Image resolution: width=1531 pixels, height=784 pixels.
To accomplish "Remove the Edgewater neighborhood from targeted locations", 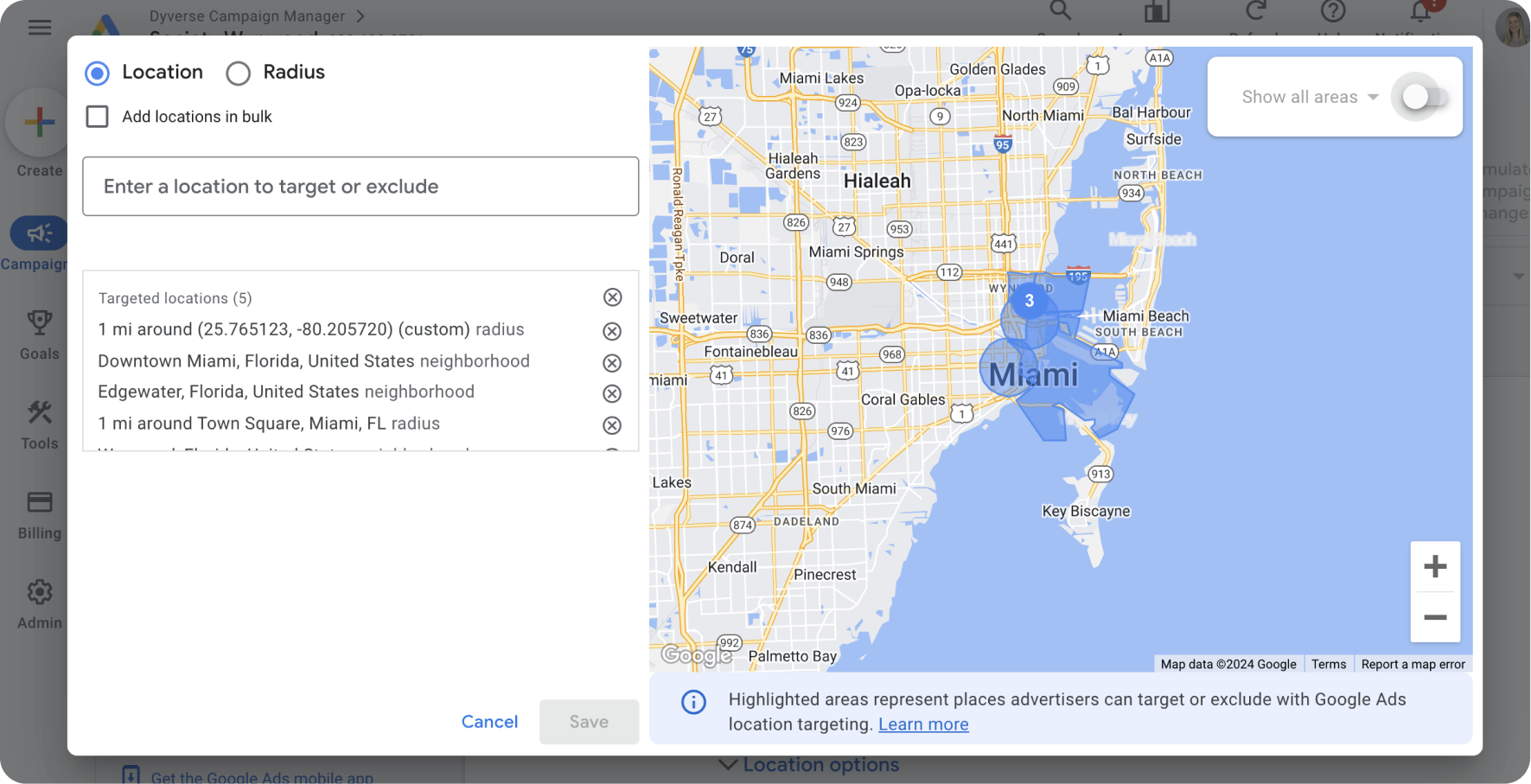I will (x=612, y=393).
